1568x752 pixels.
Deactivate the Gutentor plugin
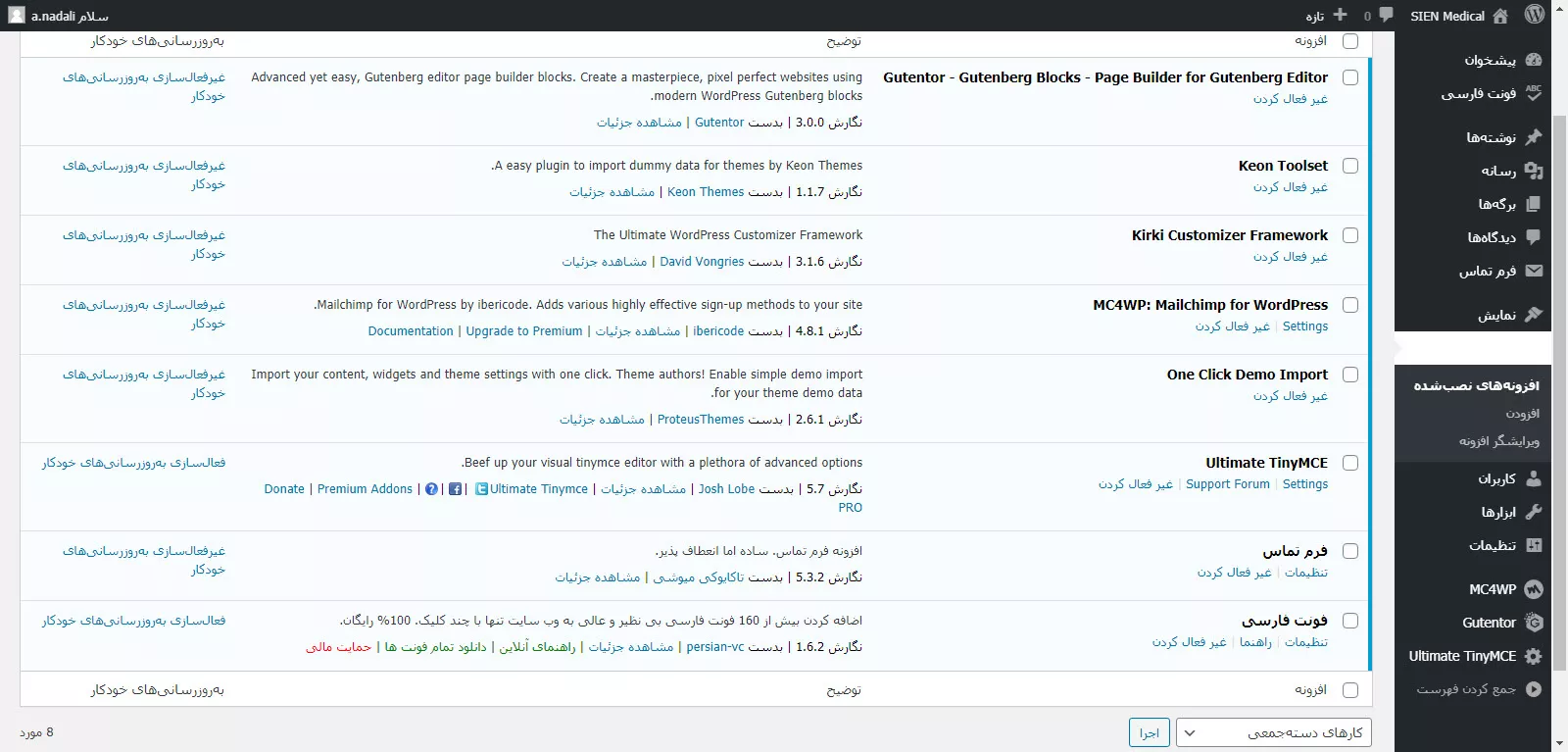[x=1291, y=99]
